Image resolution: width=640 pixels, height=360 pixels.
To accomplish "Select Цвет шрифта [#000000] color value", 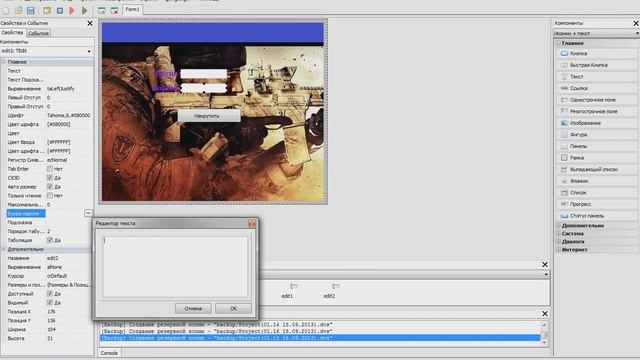I will coord(59,124).
